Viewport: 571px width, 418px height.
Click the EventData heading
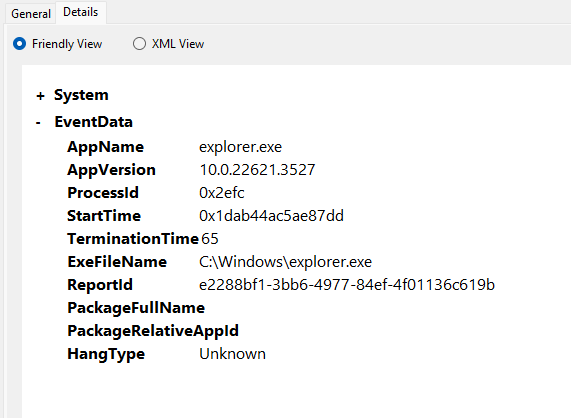94,122
